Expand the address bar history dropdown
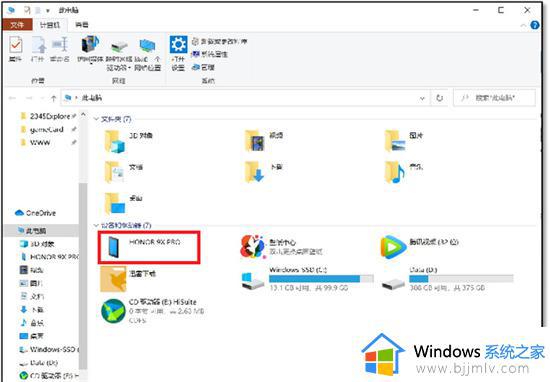The image size is (550, 382). pyautogui.click(x=422, y=98)
